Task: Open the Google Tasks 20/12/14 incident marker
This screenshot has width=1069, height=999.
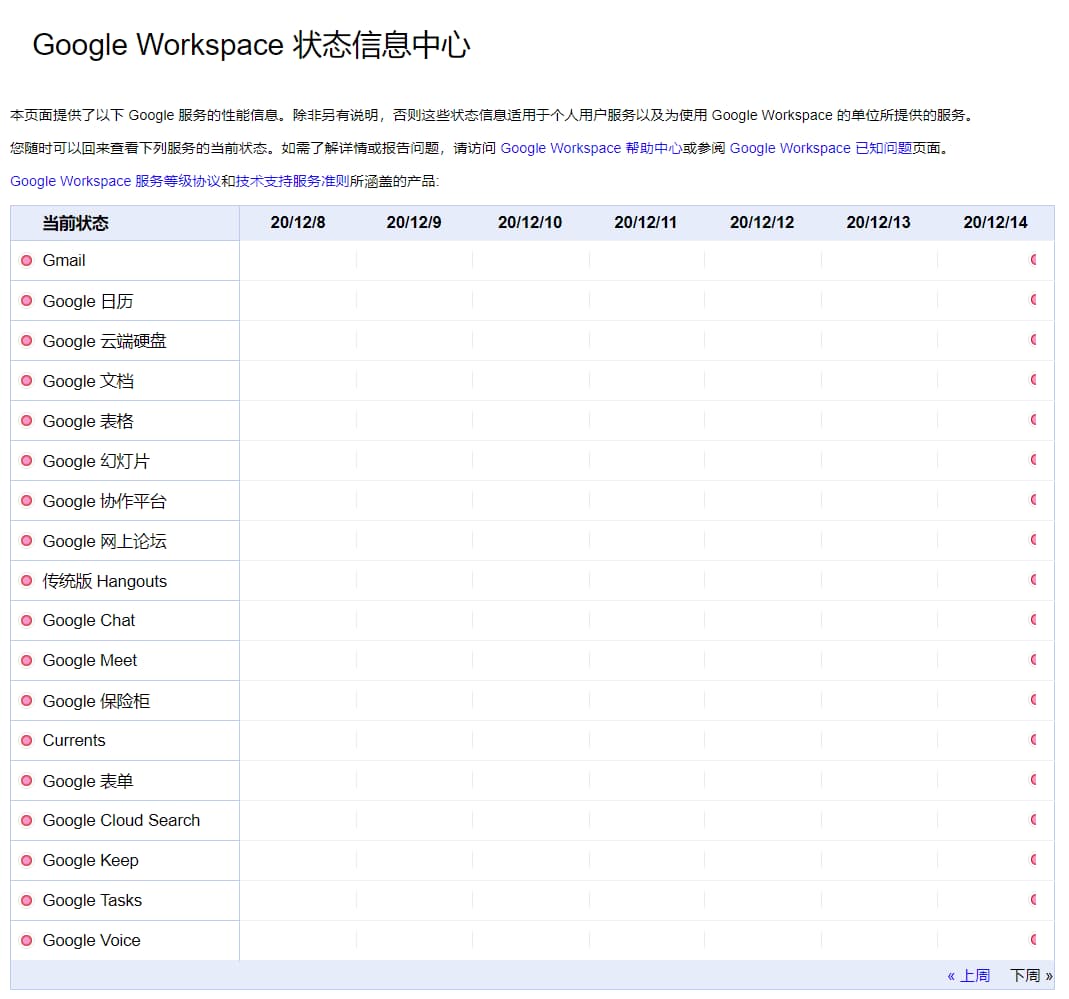Action: 1034,899
